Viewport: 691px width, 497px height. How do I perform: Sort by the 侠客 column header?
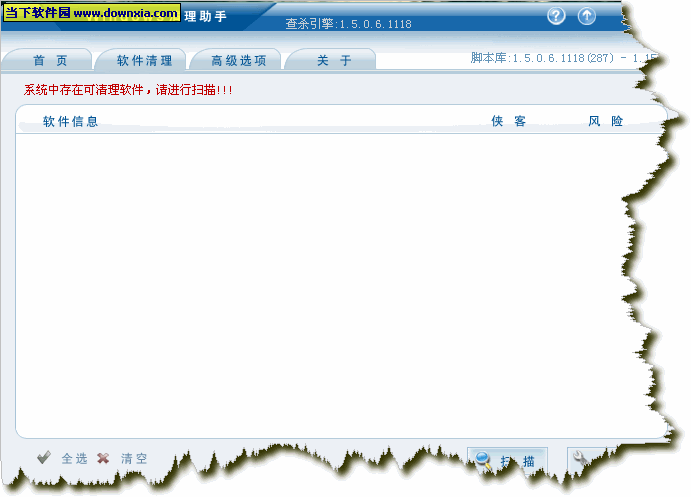click(508, 122)
